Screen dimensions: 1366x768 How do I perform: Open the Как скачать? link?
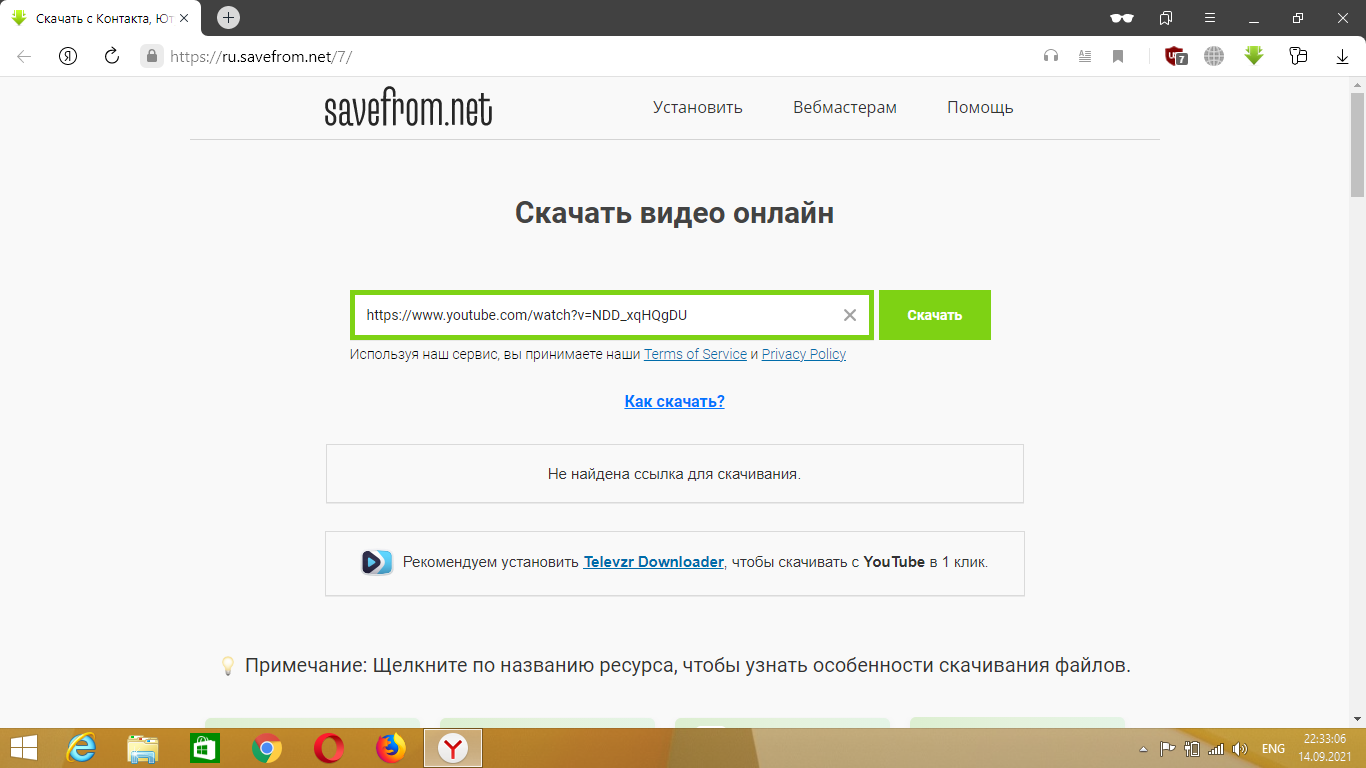[675, 401]
